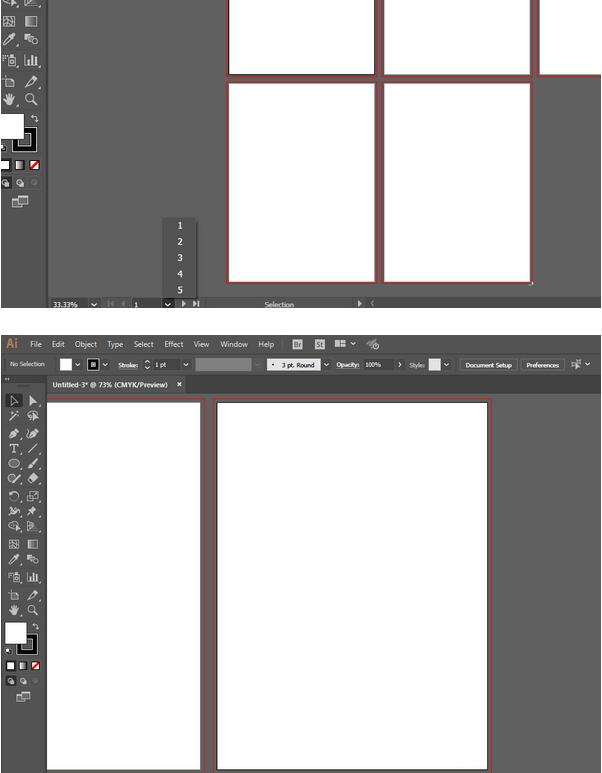
Task: Open the Effect menu
Action: (x=174, y=344)
